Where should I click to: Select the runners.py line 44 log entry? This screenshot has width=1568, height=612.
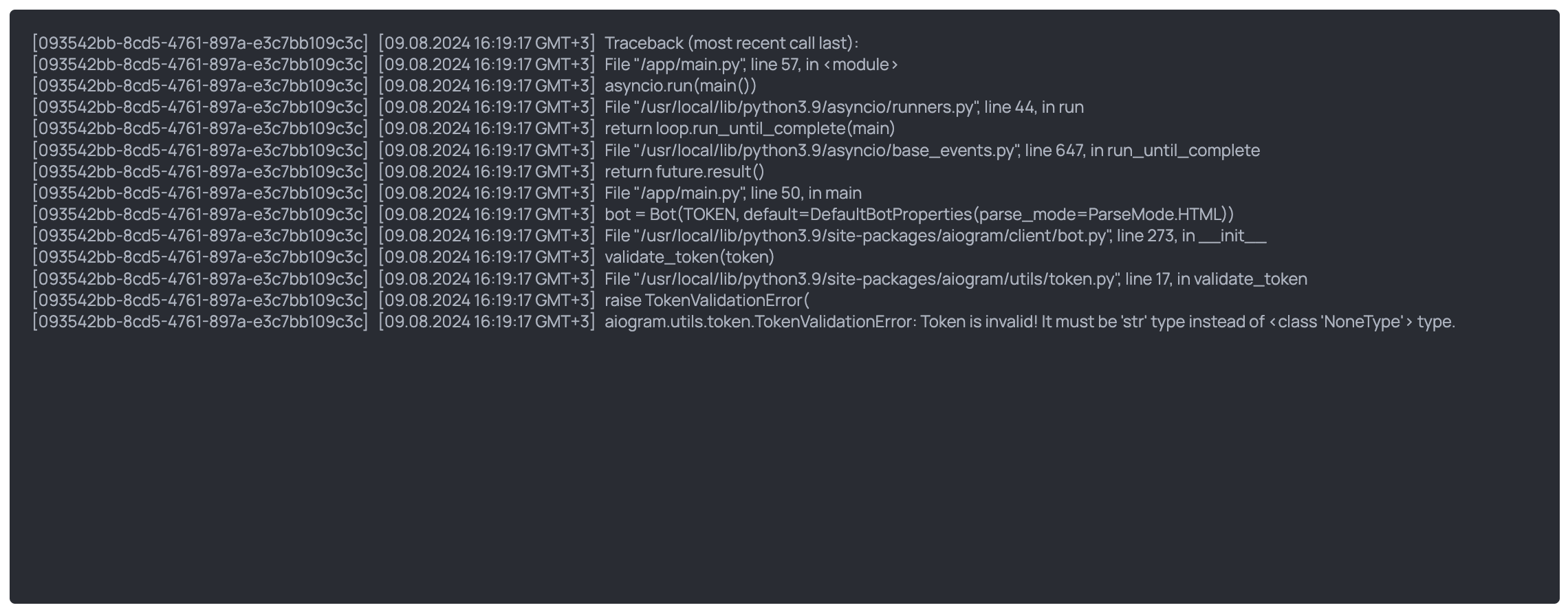click(844, 107)
